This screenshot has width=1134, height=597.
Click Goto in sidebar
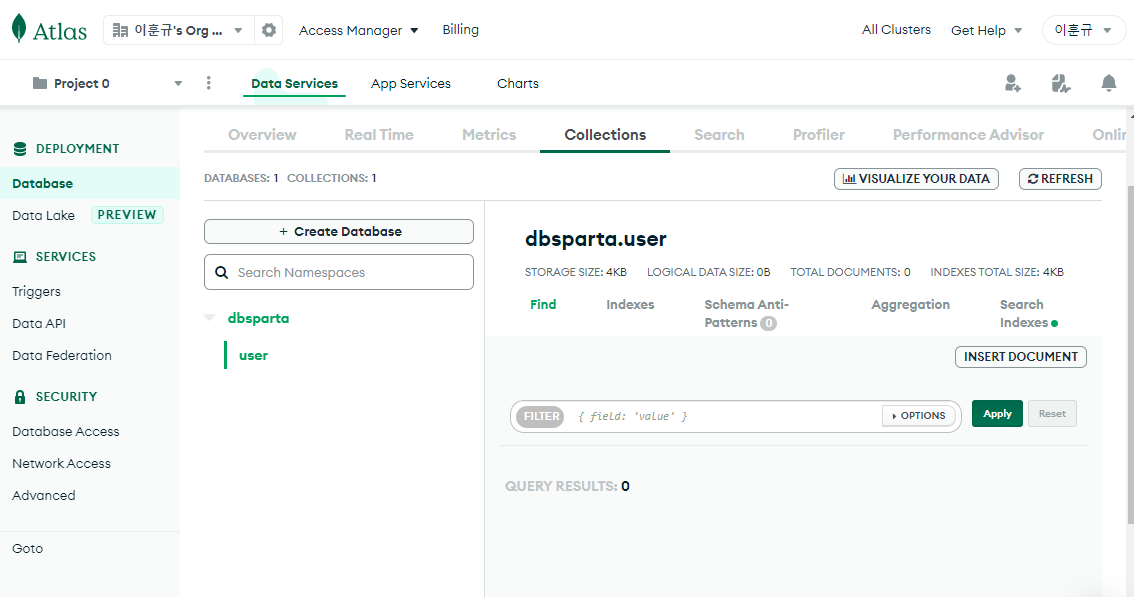[x=27, y=549]
